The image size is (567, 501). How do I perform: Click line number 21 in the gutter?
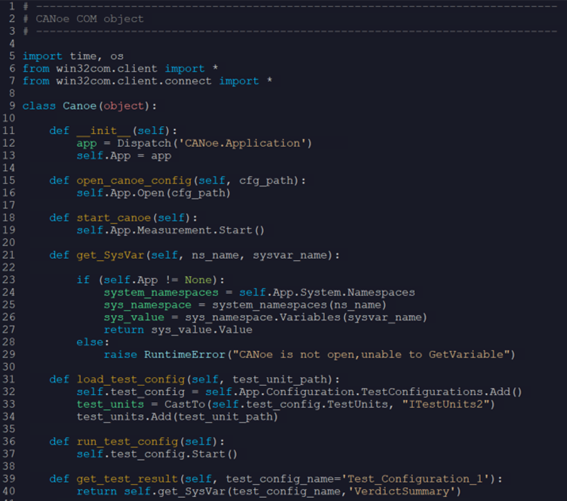click(x=9, y=255)
